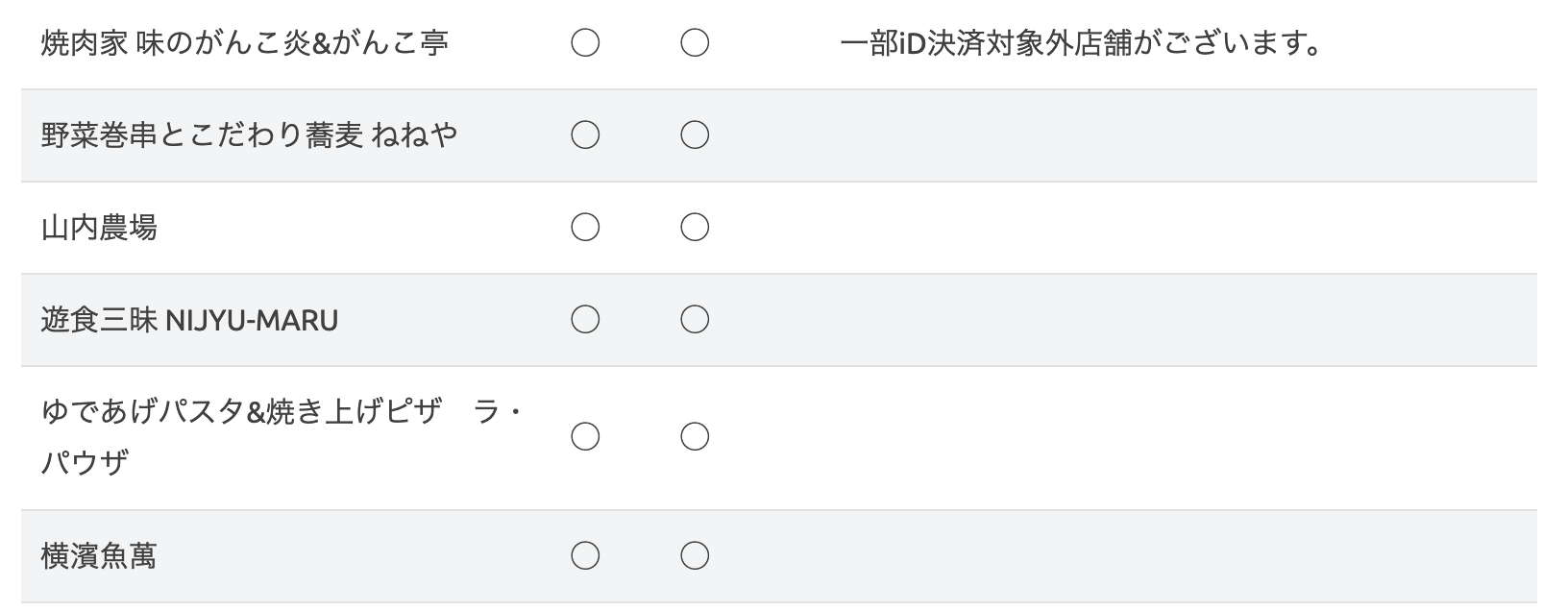Click first circle in ラ・パウザ row

pyautogui.click(x=585, y=437)
